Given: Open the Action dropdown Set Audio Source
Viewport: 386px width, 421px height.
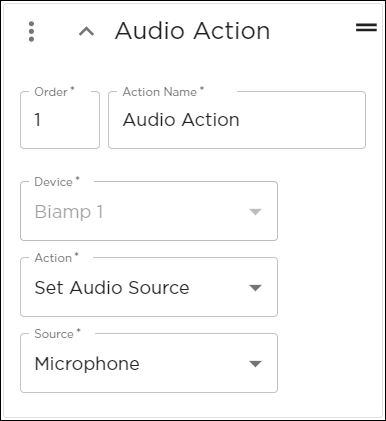Looking at the screenshot, I should [x=149, y=287].
